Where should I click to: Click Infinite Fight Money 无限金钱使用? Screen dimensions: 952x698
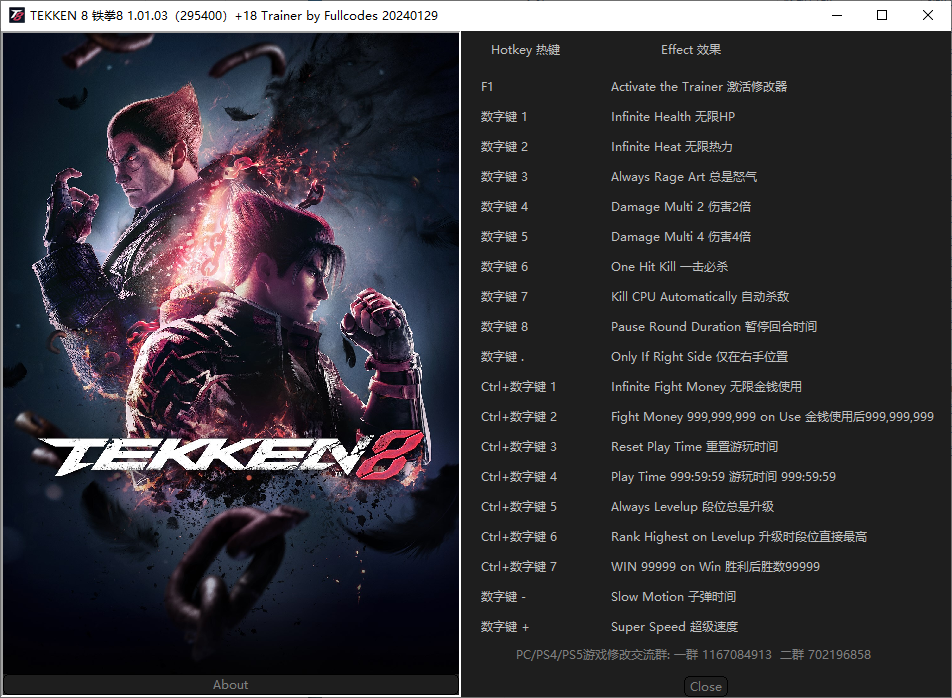coord(706,387)
